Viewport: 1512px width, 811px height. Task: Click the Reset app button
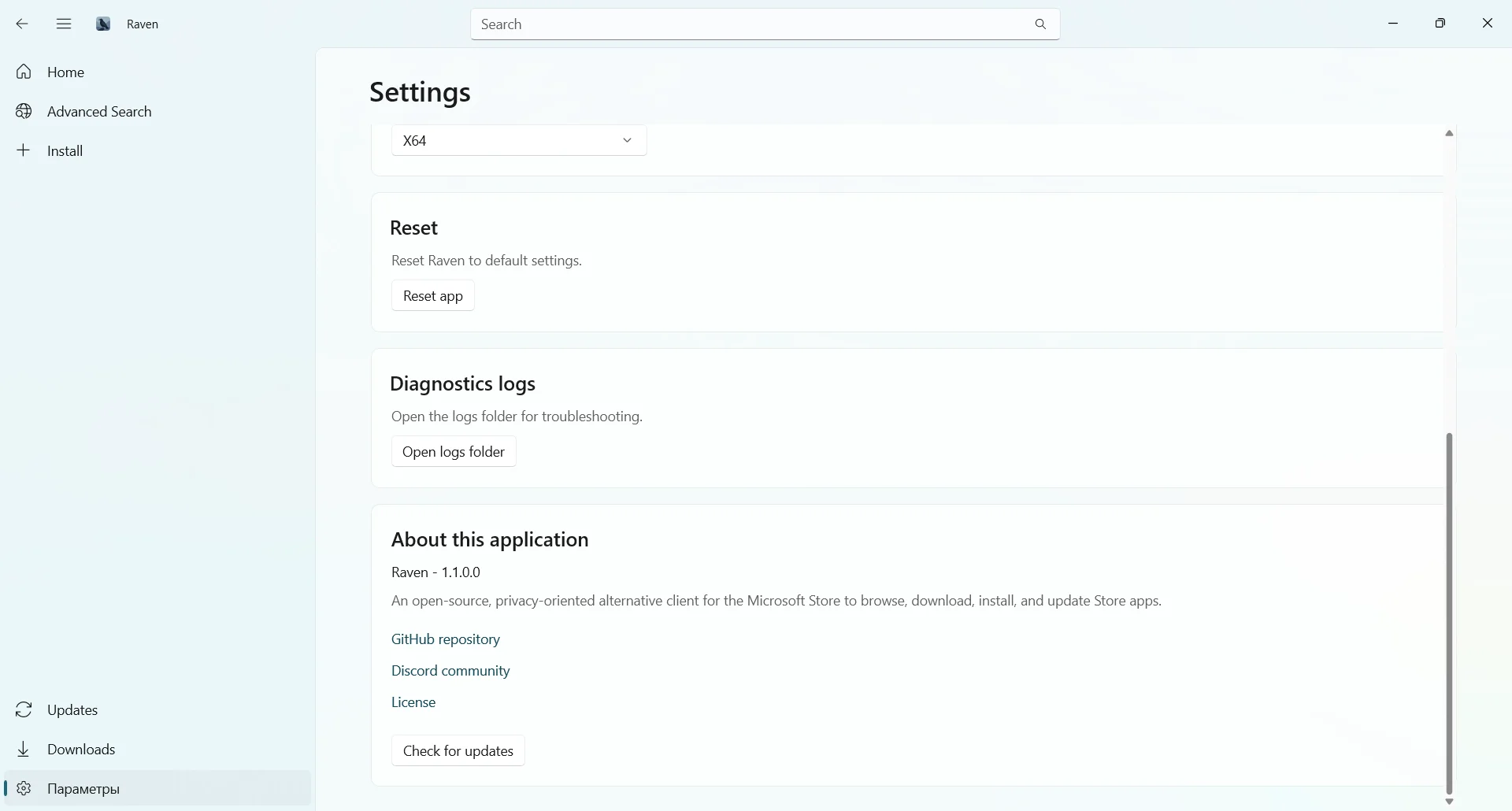click(433, 296)
